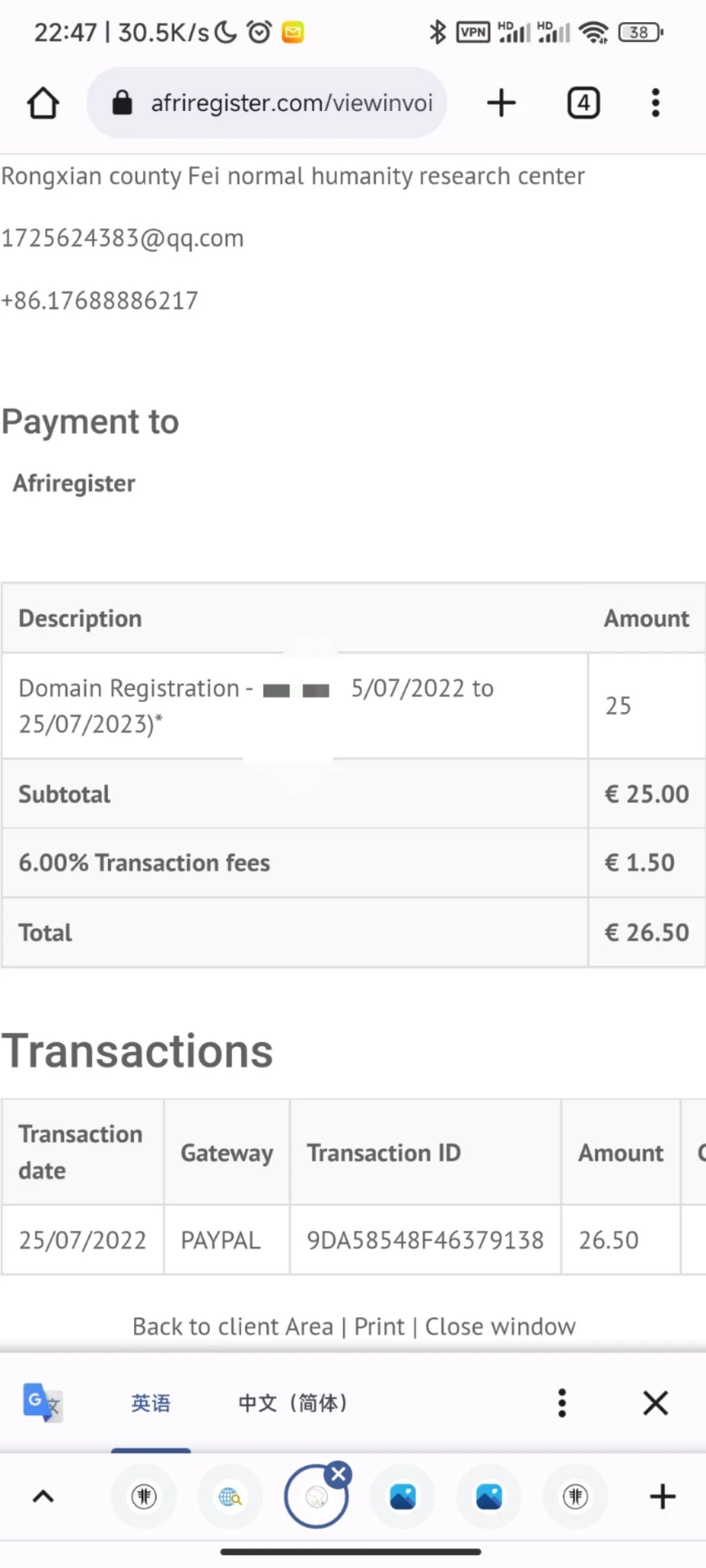
Task: Close the currently selected group tab
Action: pos(338,1475)
